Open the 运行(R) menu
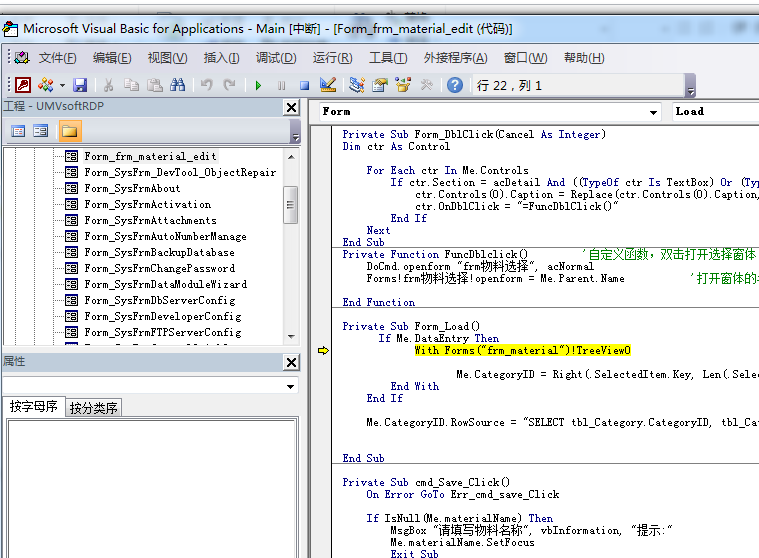 (x=332, y=58)
